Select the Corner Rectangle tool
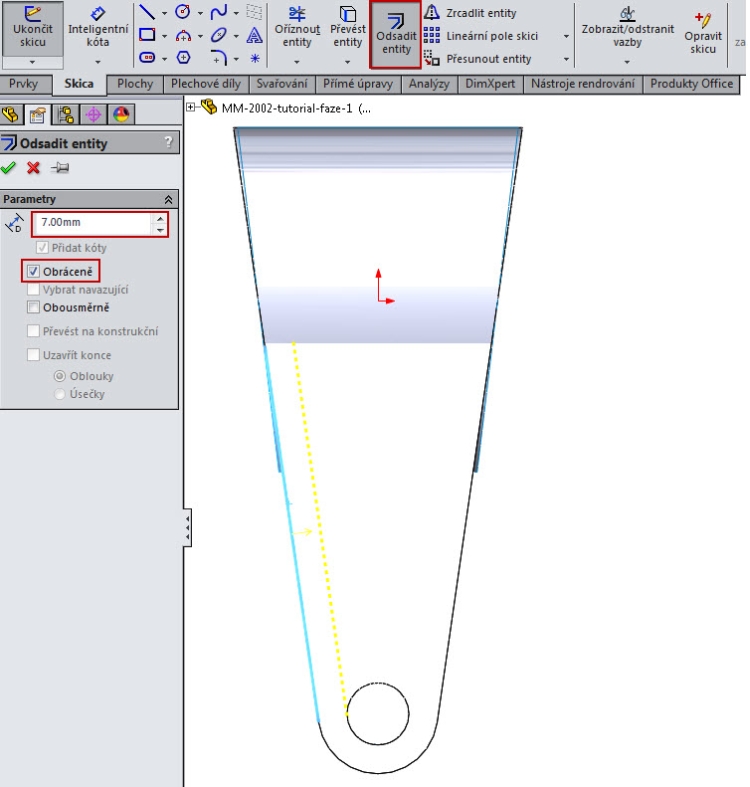The height and width of the screenshot is (787, 750). (x=147, y=35)
